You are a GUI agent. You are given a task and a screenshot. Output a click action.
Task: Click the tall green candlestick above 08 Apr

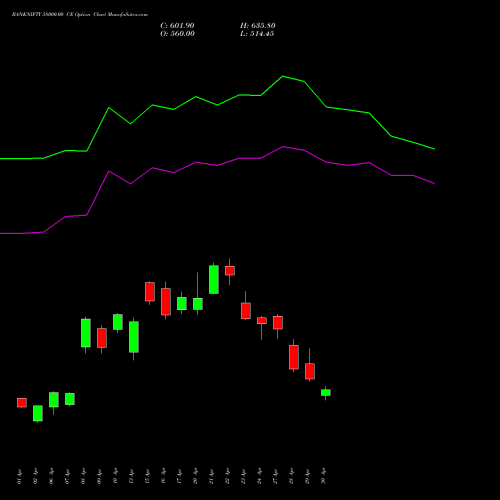point(86,333)
